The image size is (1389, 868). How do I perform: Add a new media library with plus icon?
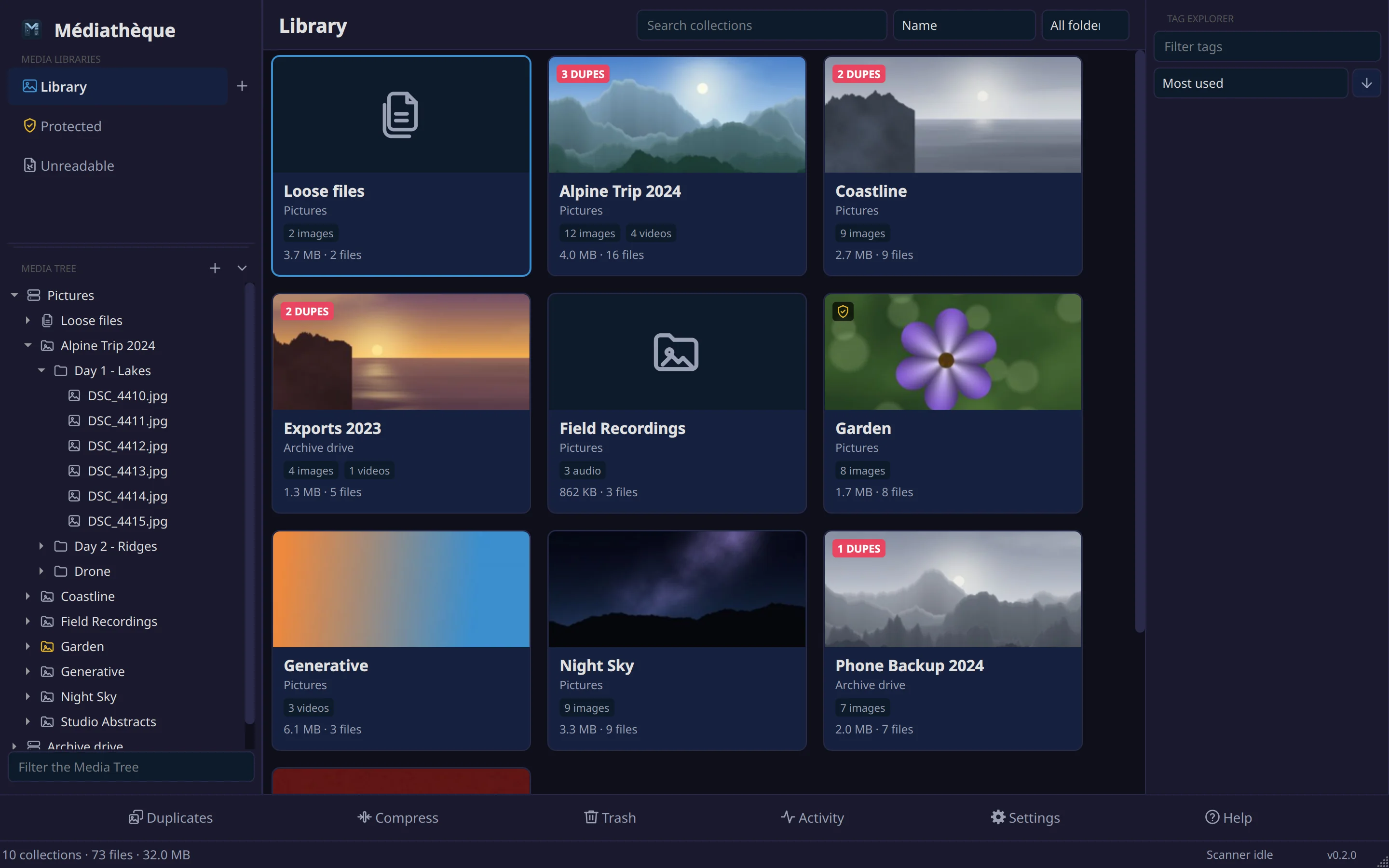pos(242,86)
